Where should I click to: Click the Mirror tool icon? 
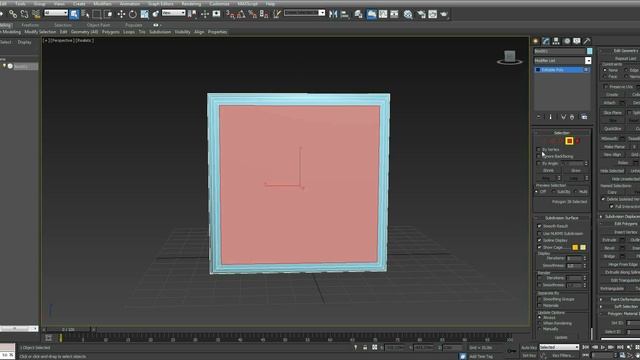(333, 14)
